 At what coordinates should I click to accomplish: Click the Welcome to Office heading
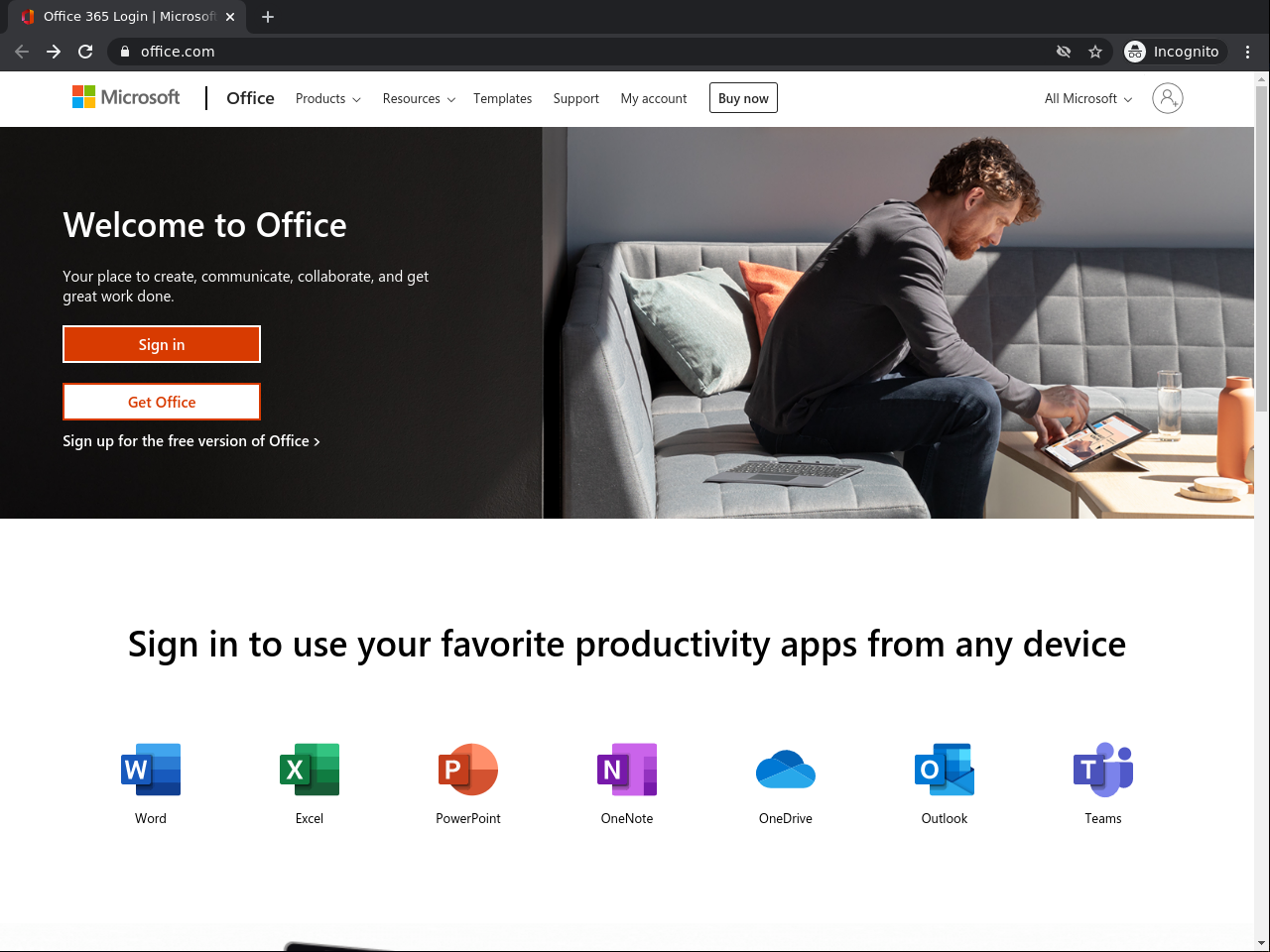click(204, 225)
